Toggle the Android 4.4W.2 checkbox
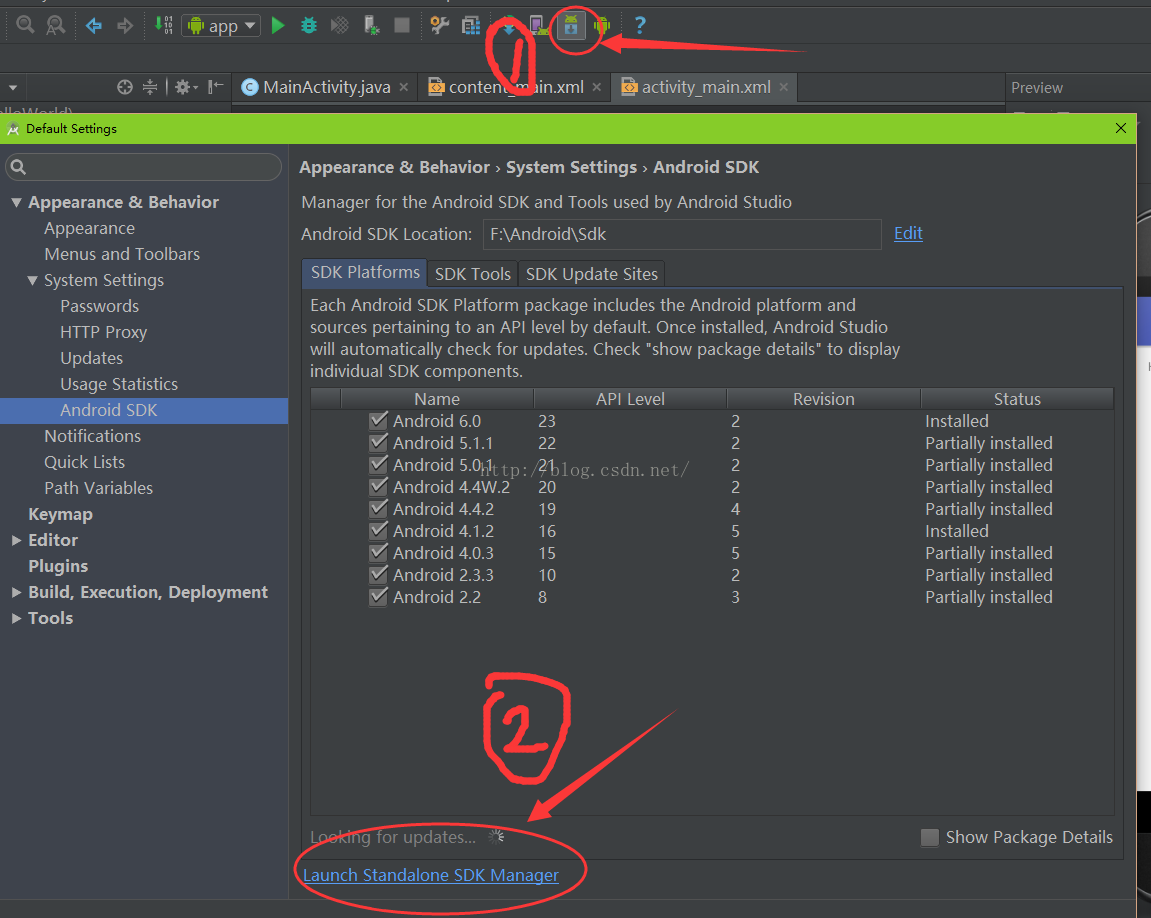The height and width of the screenshot is (918, 1151). [379, 487]
